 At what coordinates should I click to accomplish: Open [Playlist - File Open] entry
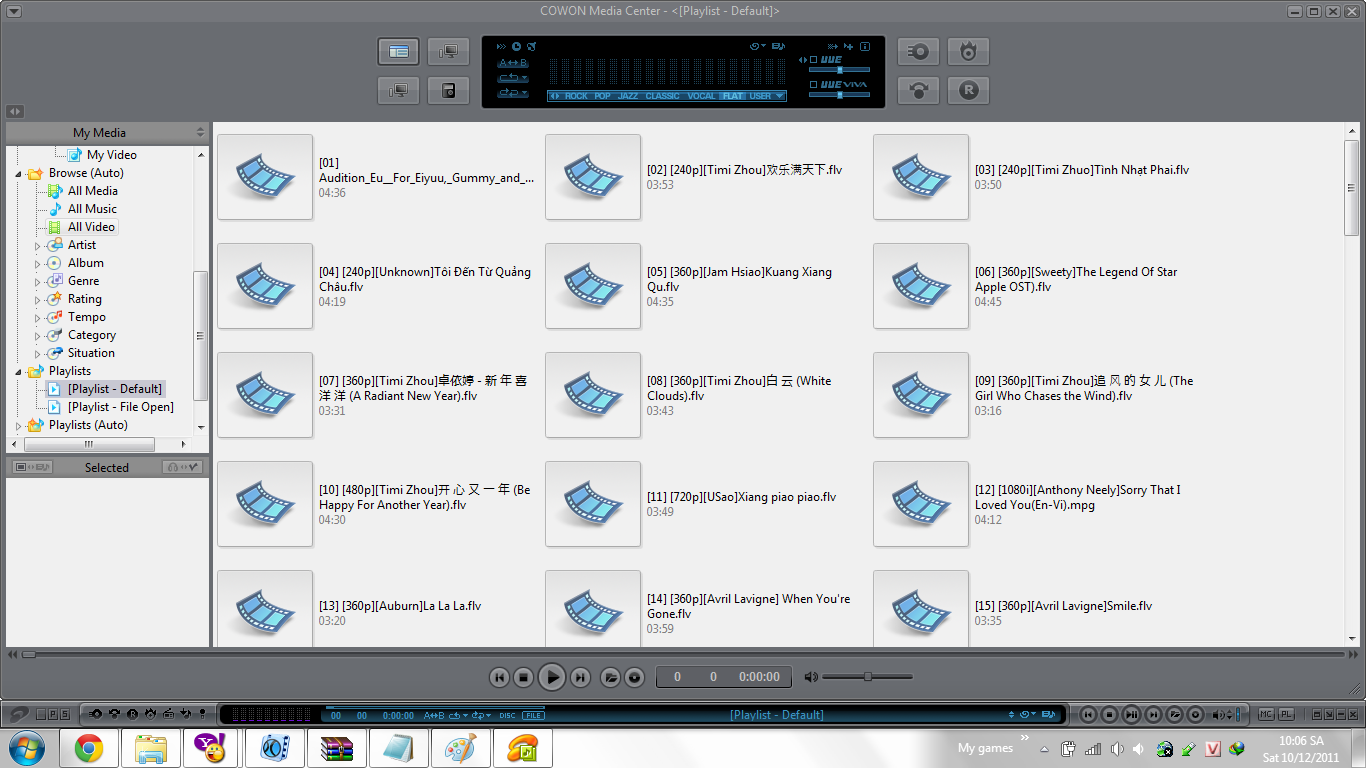point(120,407)
